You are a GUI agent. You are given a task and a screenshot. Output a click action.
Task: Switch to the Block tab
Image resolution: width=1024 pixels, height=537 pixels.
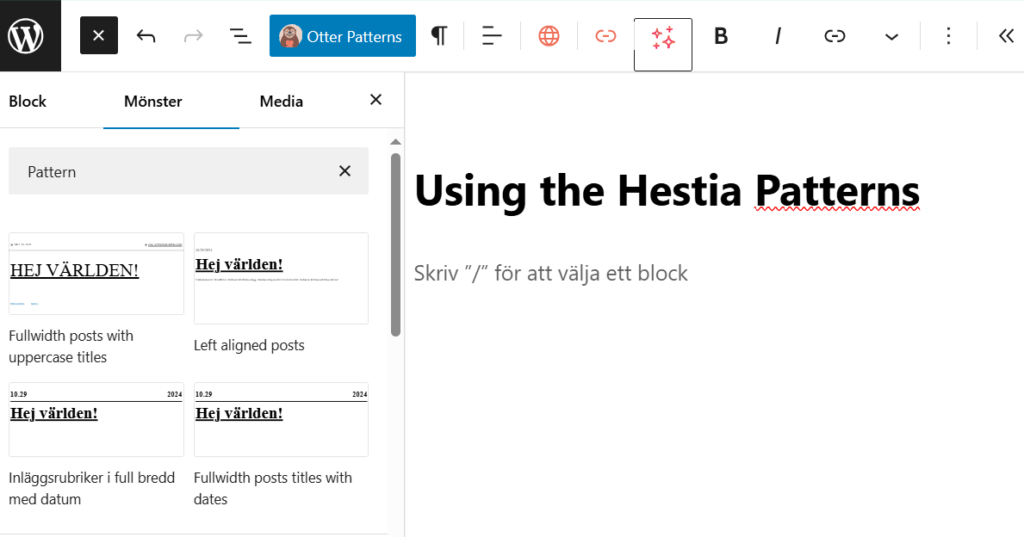[28, 101]
